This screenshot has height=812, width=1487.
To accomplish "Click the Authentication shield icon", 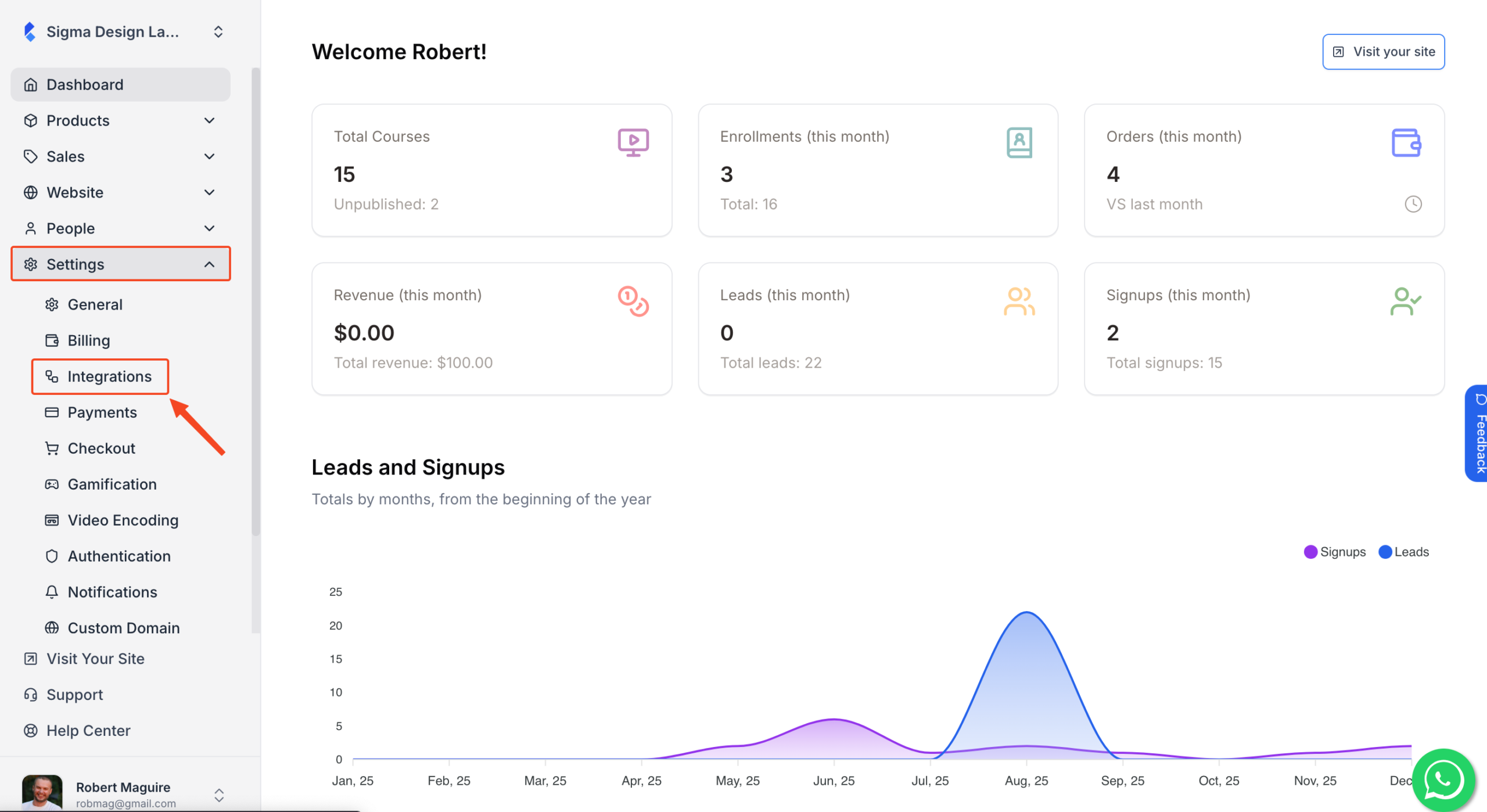I will coord(52,557).
